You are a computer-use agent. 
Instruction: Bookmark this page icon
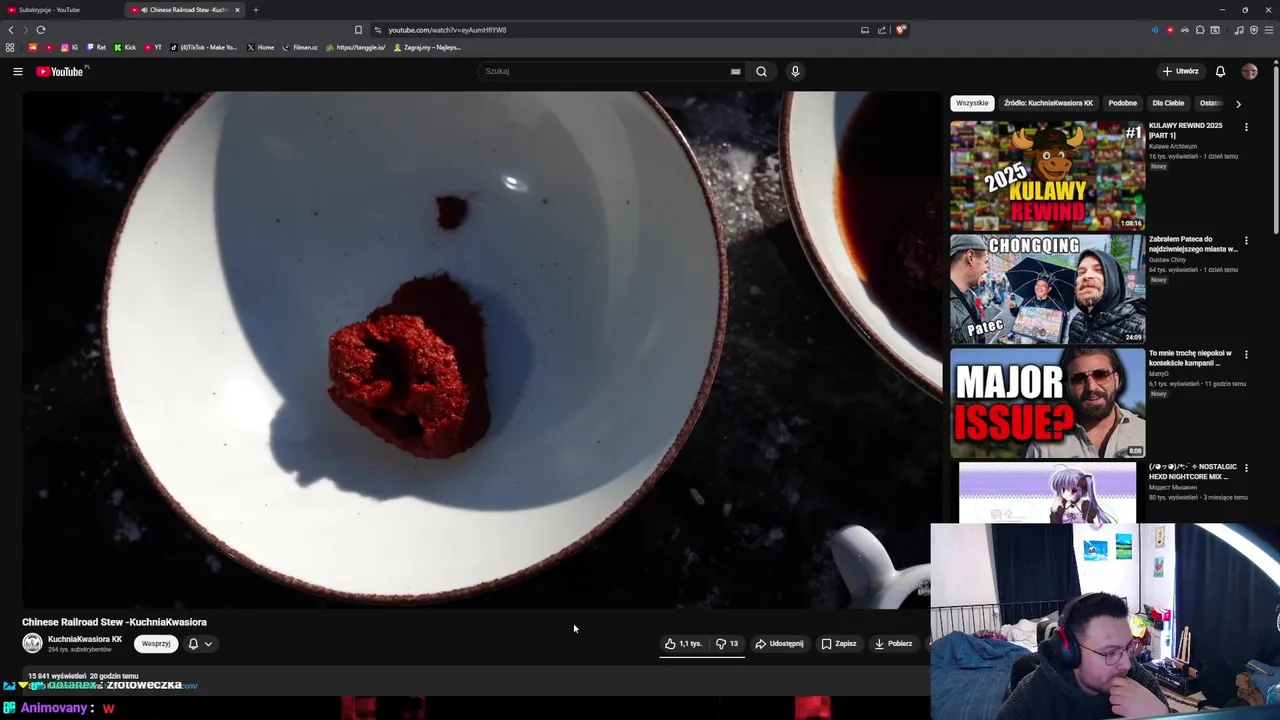point(358,30)
